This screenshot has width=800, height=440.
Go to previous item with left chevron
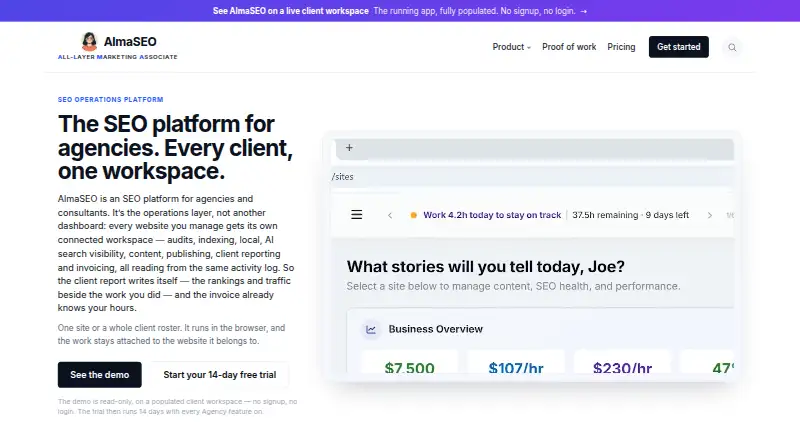[x=390, y=215]
